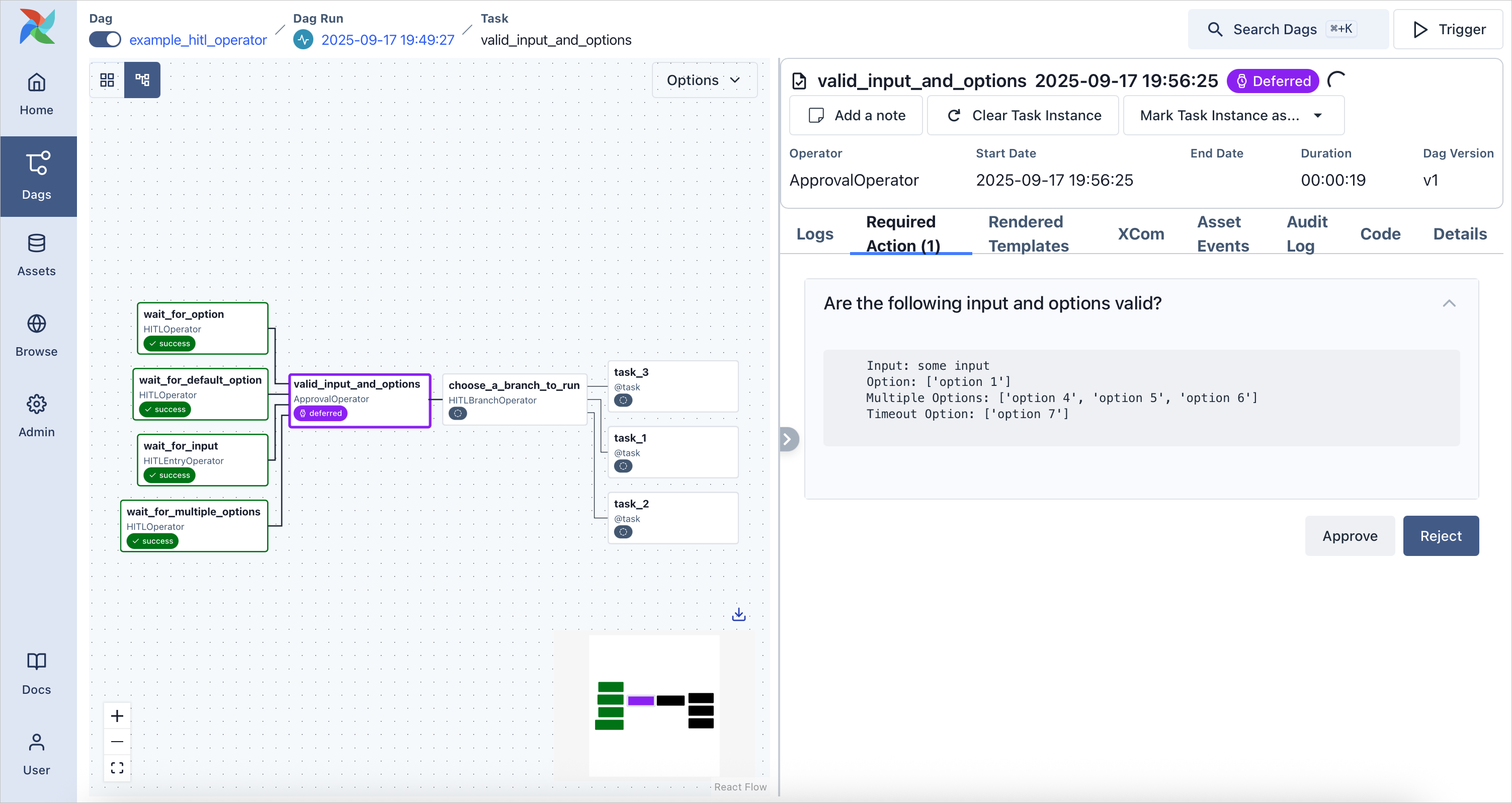The width and height of the screenshot is (1512, 803).
Task: Toggle the pause switch for example_hitl_operator
Action: tap(104, 39)
